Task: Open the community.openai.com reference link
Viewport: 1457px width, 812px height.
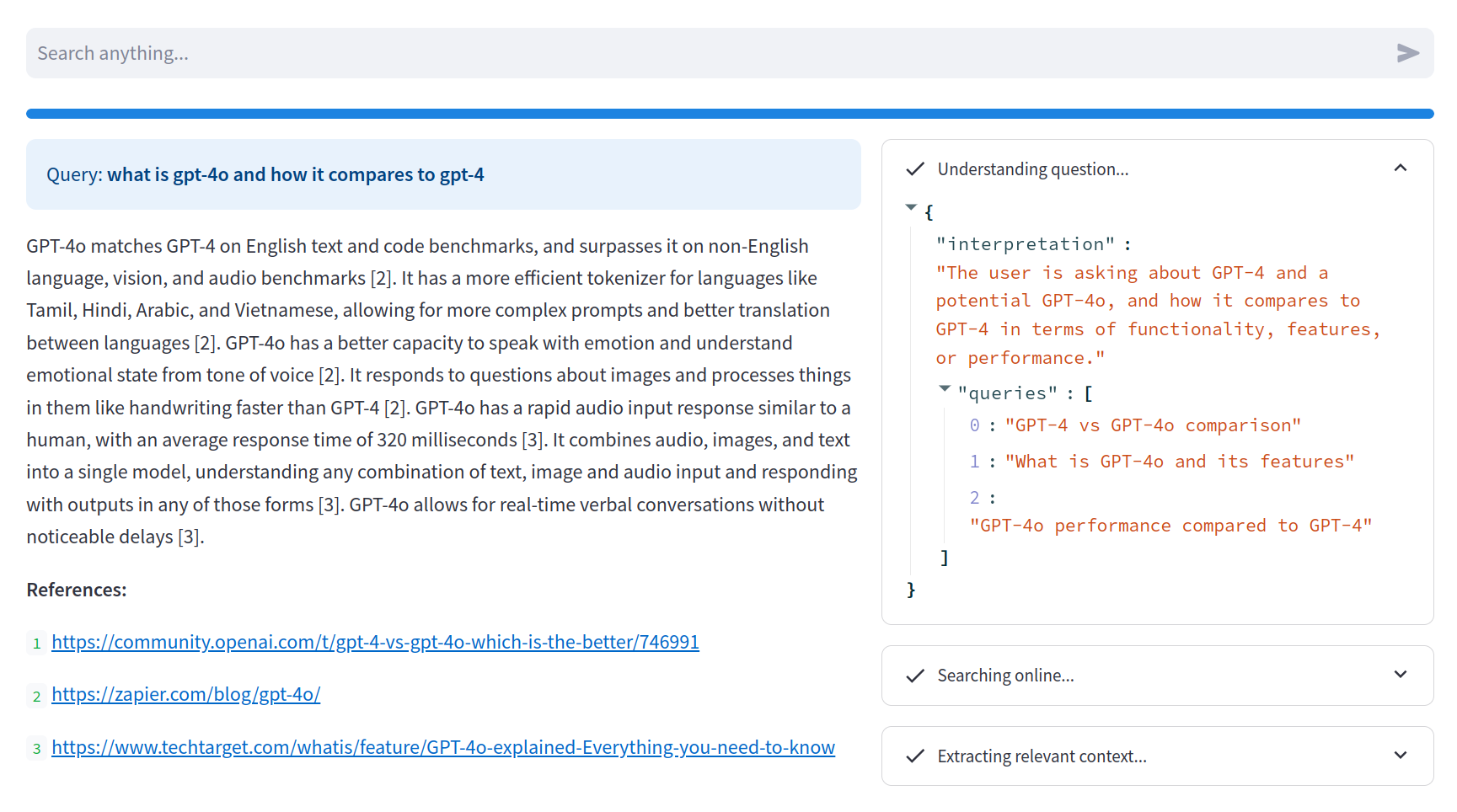Action: tap(375, 643)
